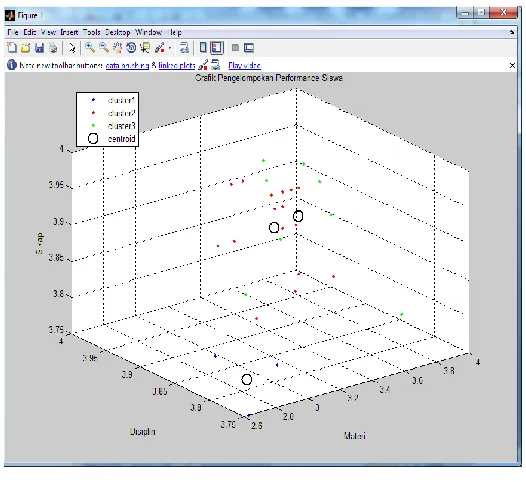Toggle the Insert Legend button
This screenshot has width=526, height=482.
(x=217, y=48)
